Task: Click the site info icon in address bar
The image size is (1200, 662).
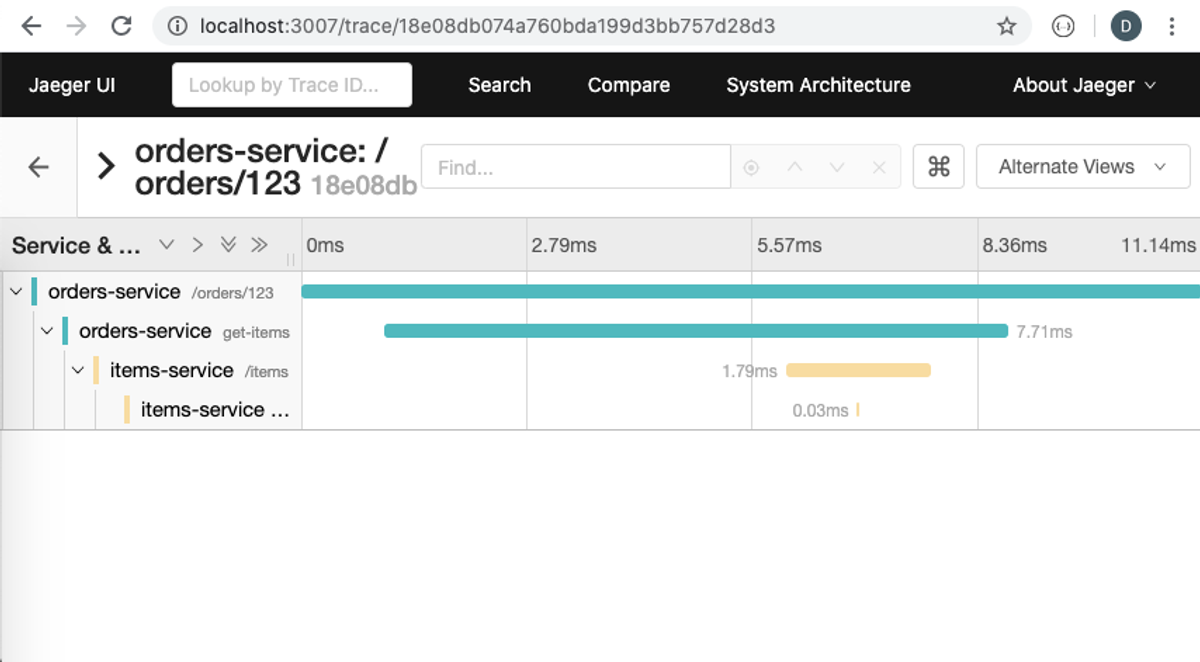Action: point(178,27)
